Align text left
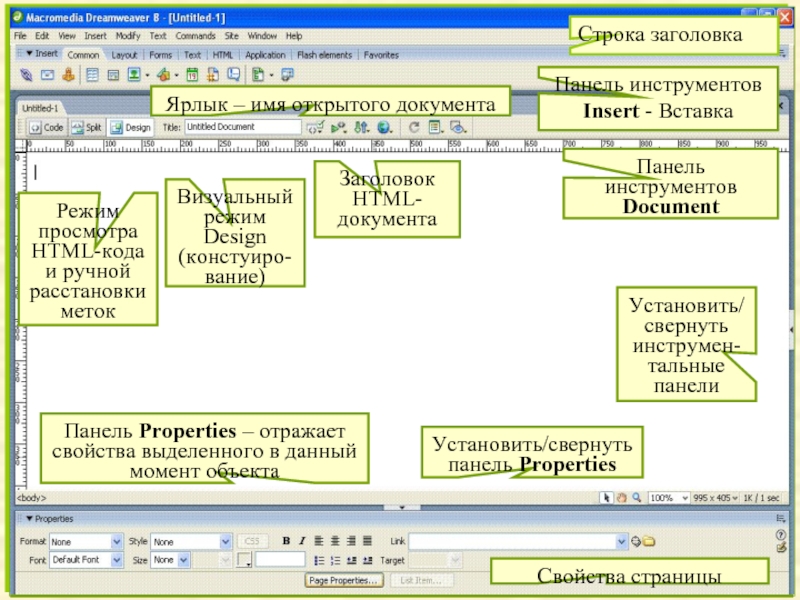Viewport: 800px width, 600px height. coord(319,541)
